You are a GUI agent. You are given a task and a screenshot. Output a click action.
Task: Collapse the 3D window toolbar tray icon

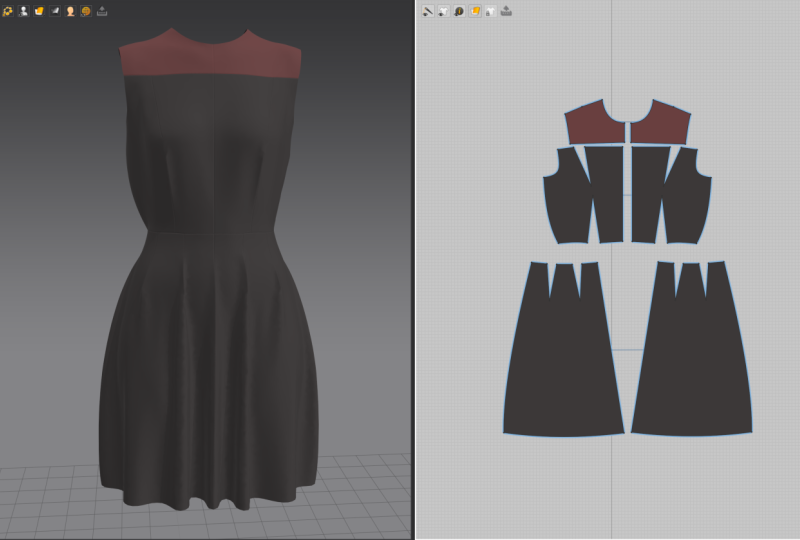click(x=102, y=11)
